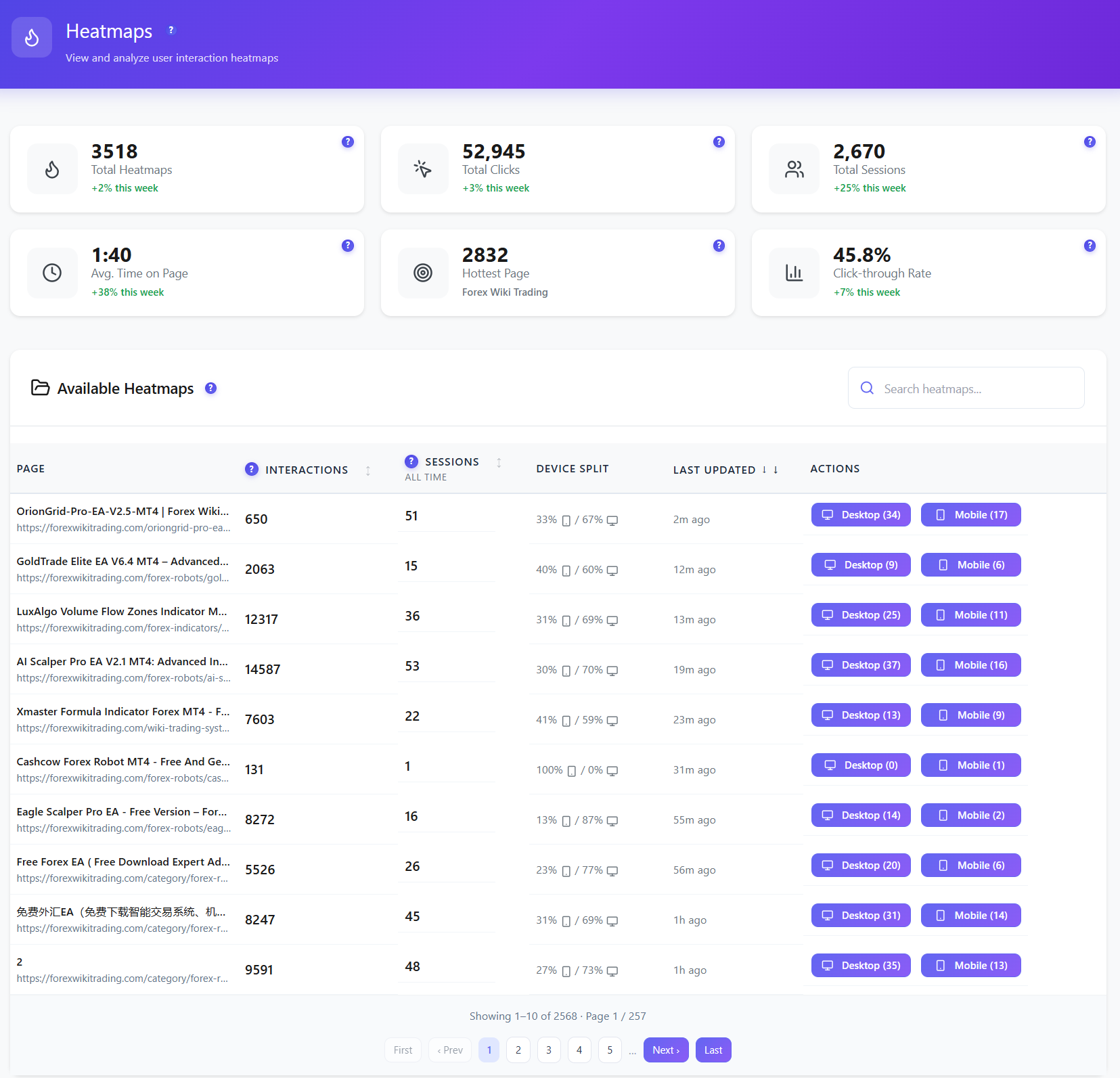This screenshot has height=1078, width=1120.
Task: Open help tooltip on Total Heatmaps card
Action: pos(348,141)
